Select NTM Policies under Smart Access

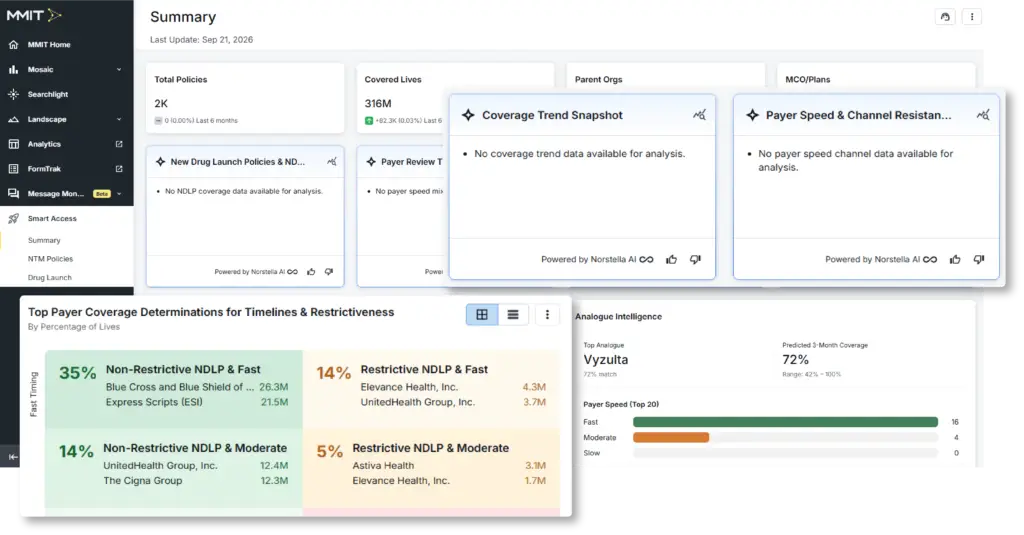(50, 259)
